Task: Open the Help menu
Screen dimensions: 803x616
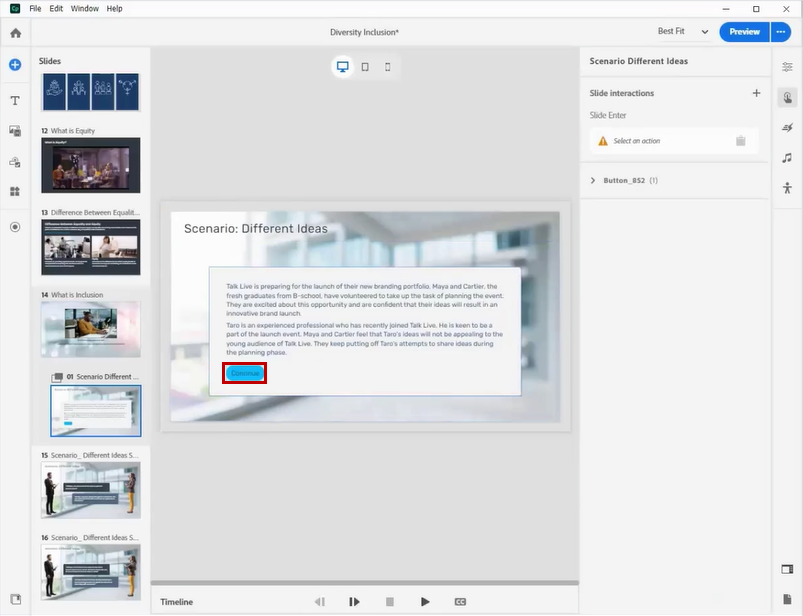Action: point(114,9)
